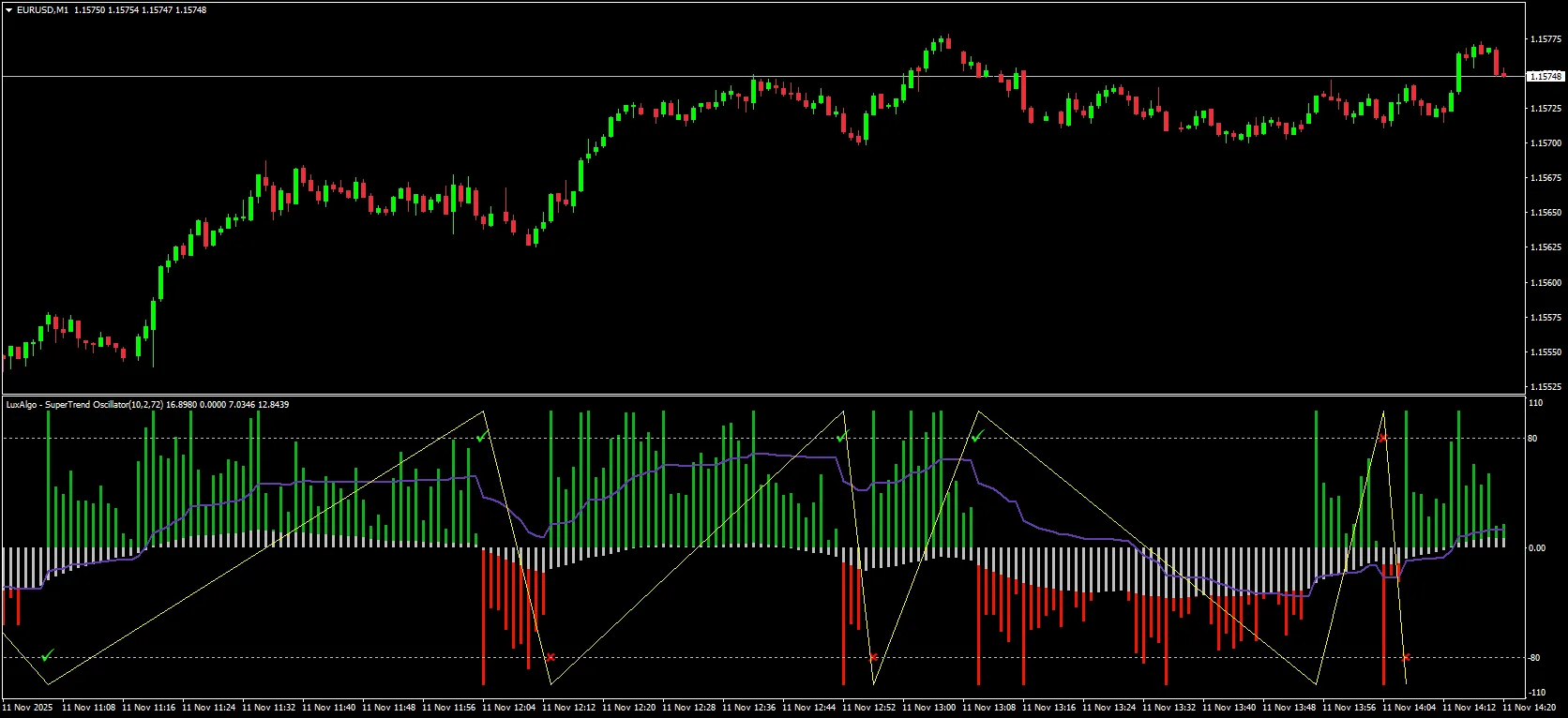
Task: Click the 11 Nov 13:24 time label
Action: point(1108,708)
